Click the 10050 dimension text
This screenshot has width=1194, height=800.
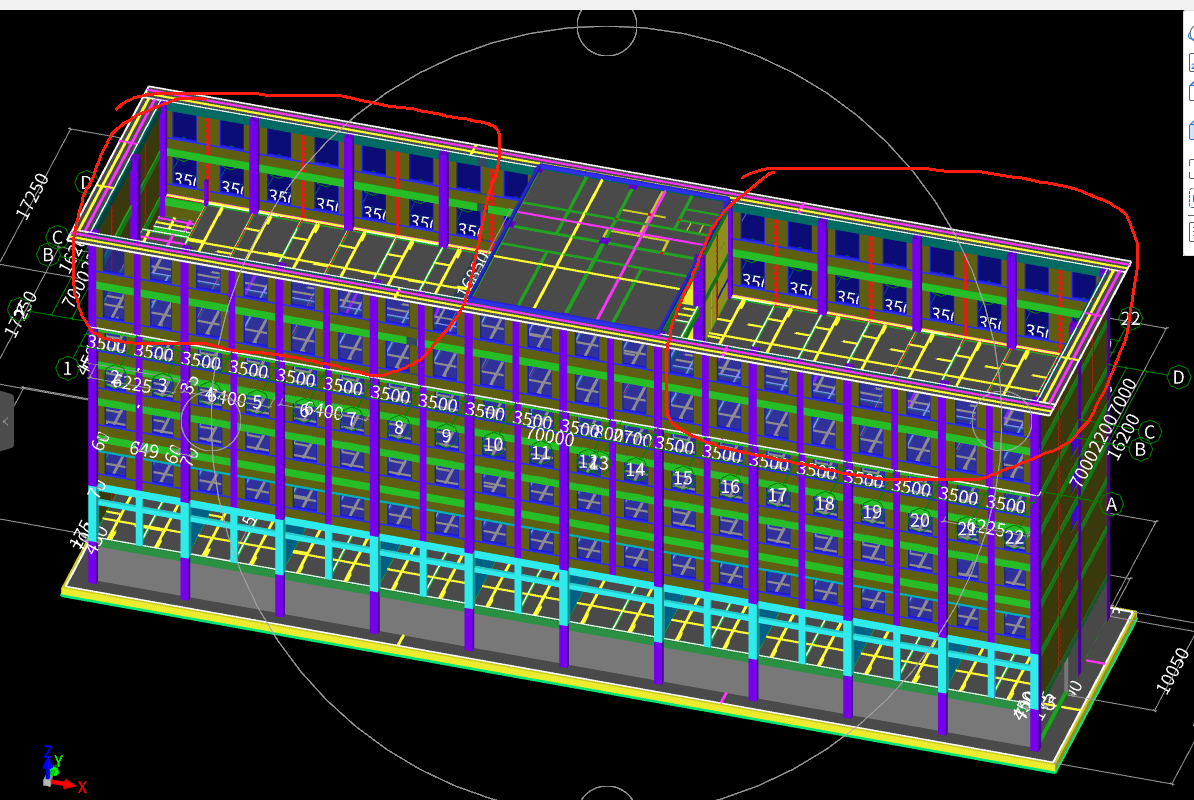tap(1173, 671)
